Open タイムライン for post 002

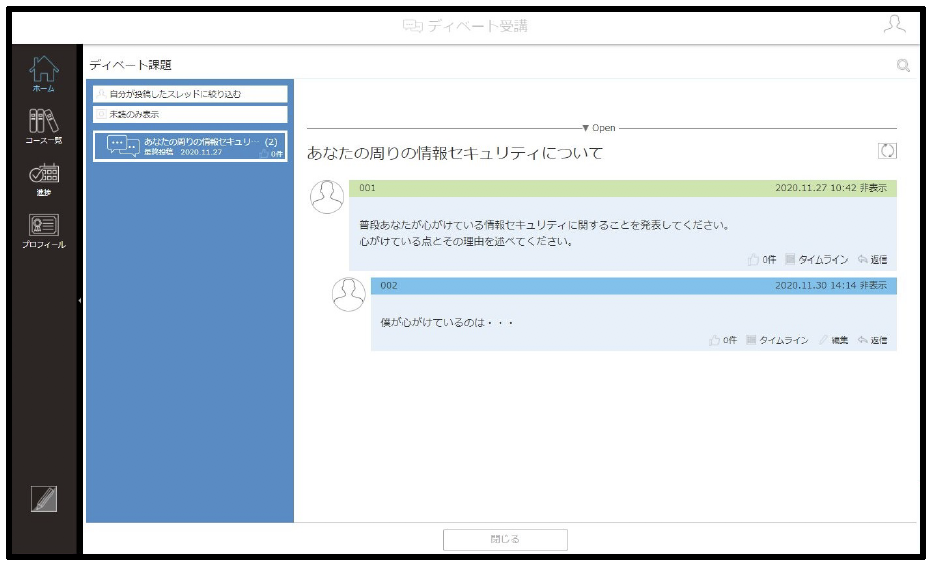(x=777, y=340)
